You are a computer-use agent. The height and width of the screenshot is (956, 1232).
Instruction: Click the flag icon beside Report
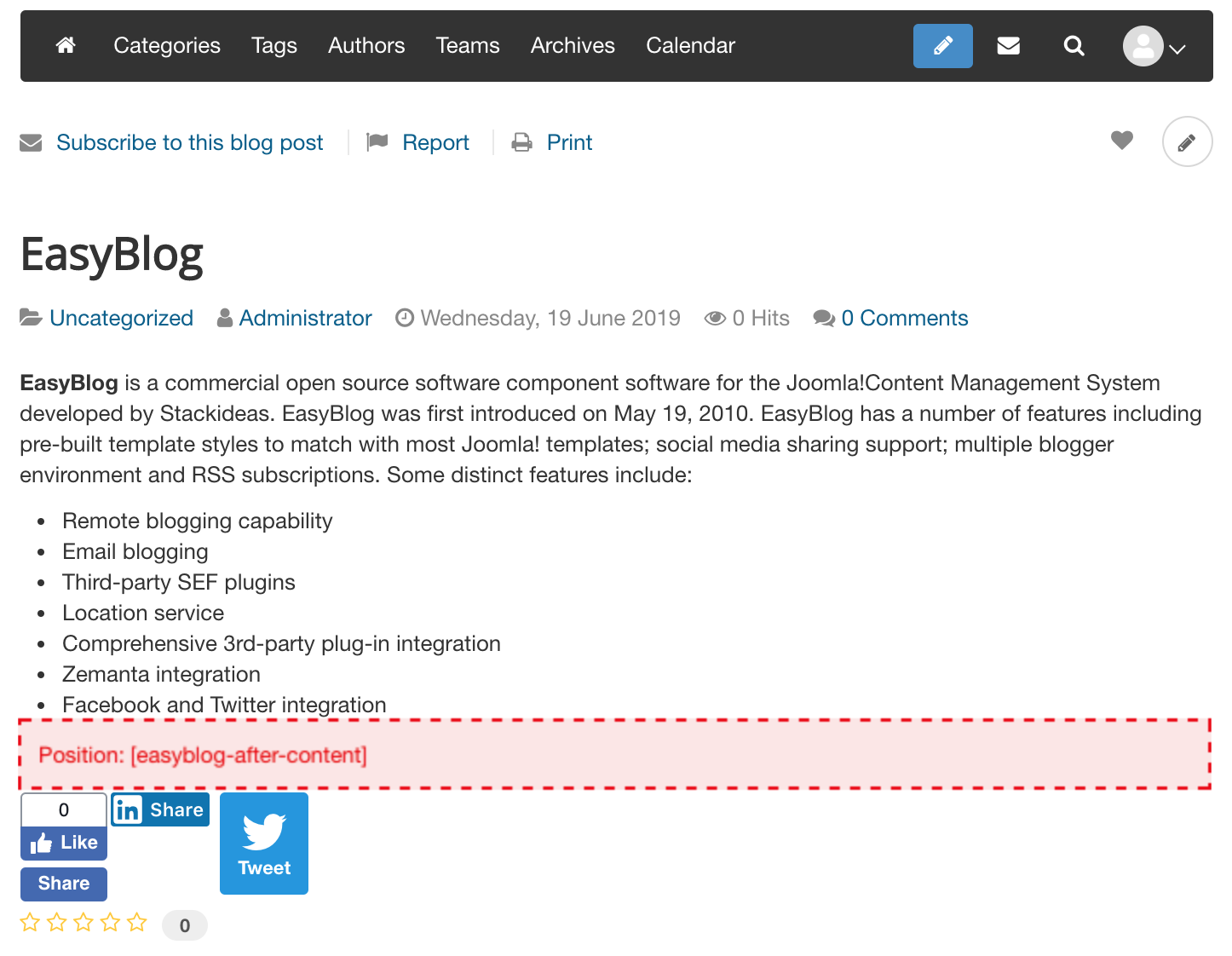[377, 142]
